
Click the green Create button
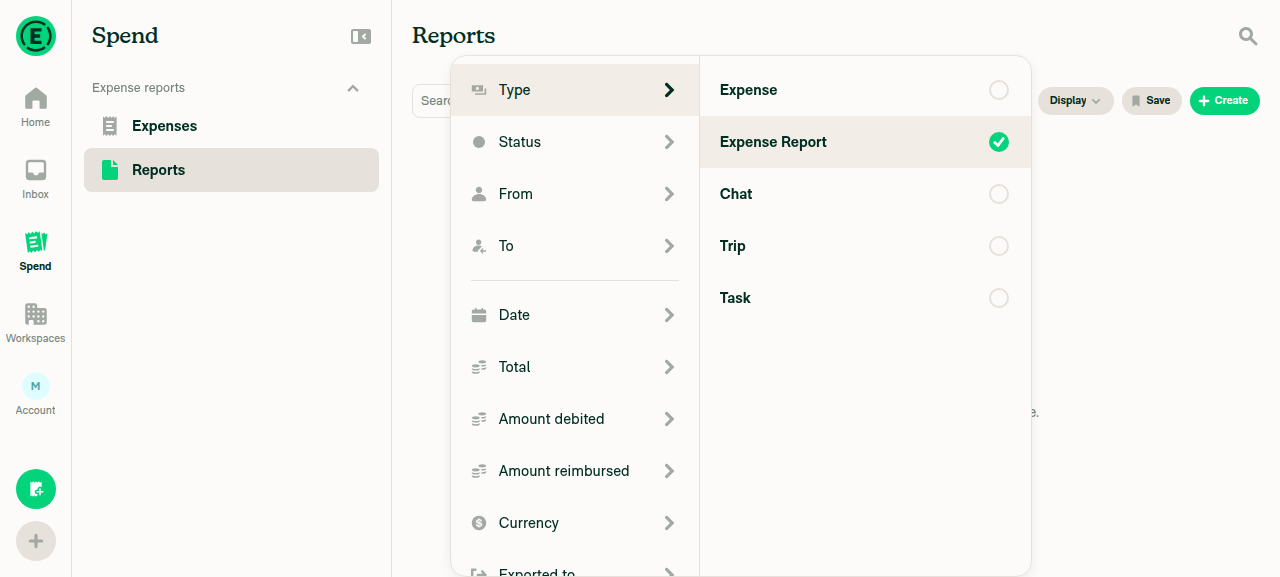click(1225, 101)
